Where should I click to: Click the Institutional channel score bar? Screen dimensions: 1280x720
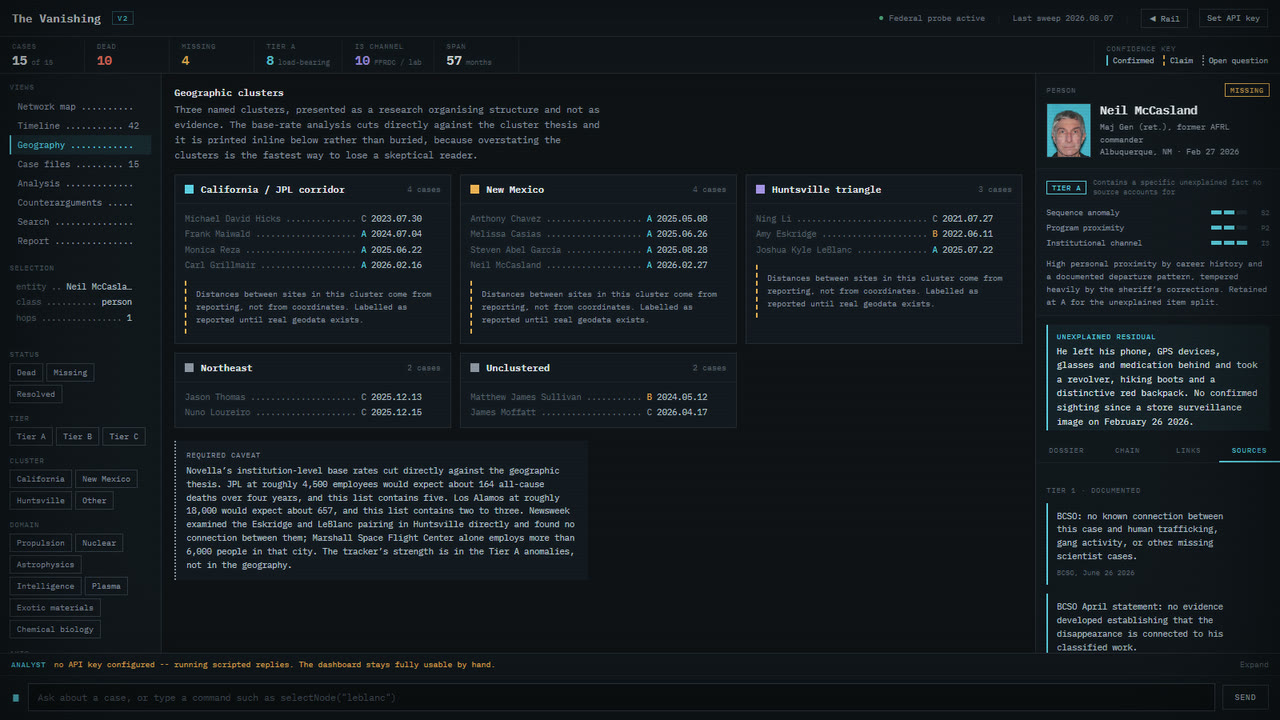click(x=1229, y=242)
